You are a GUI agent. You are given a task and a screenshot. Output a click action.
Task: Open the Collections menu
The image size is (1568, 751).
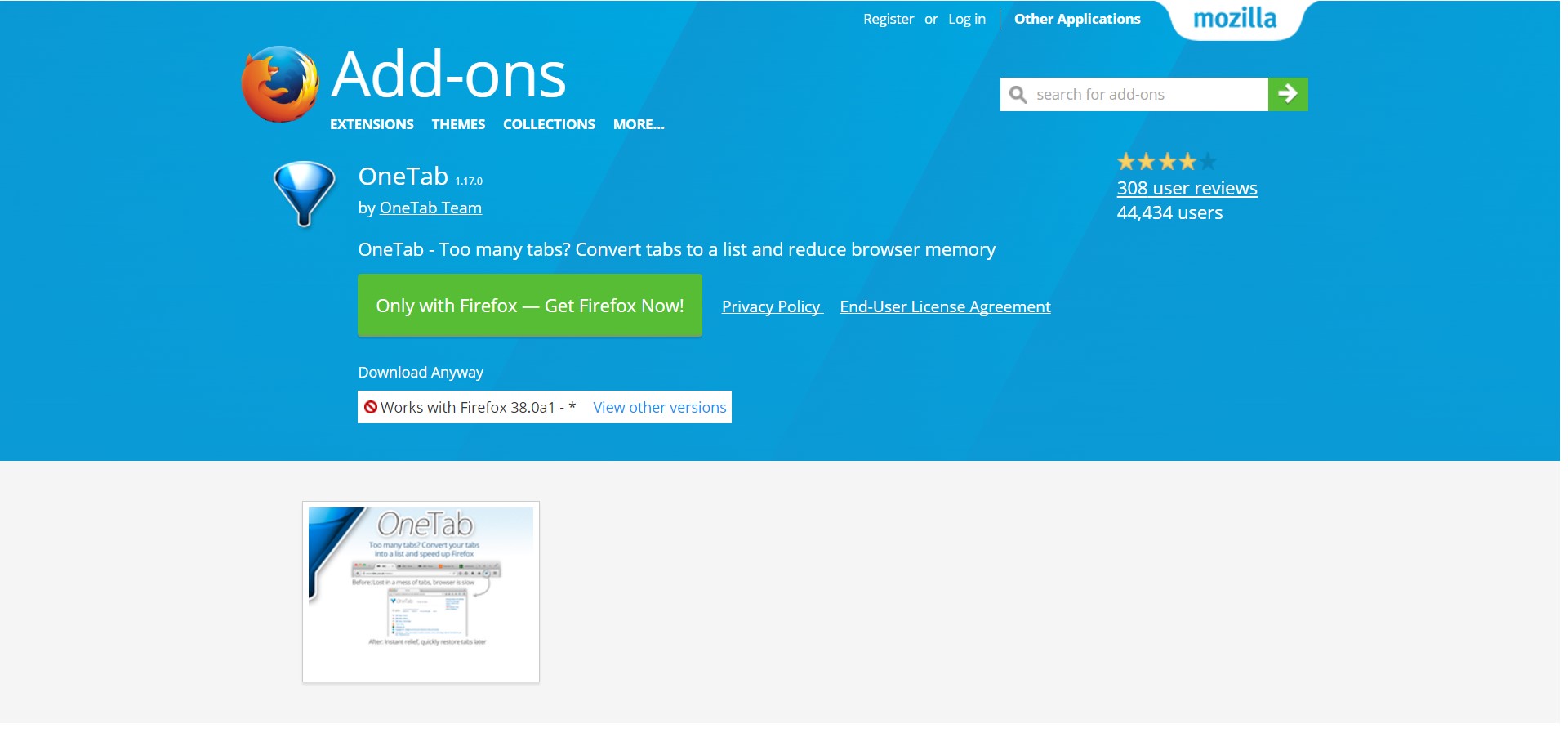tap(549, 124)
